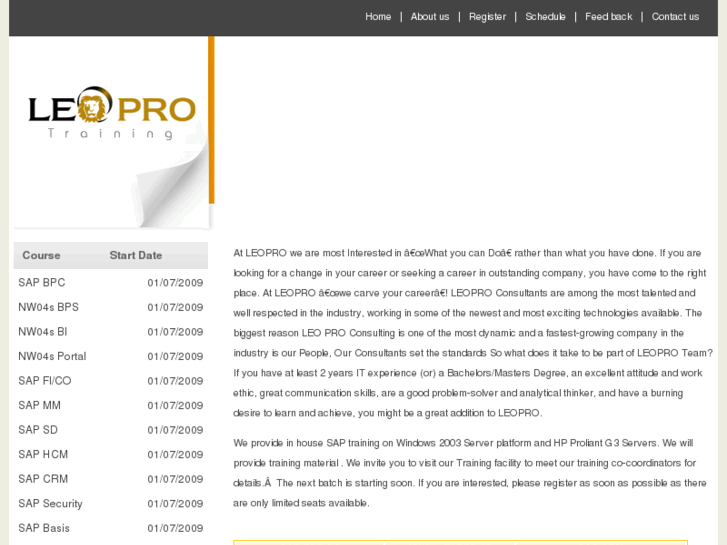The width and height of the screenshot is (727, 545).
Task: Select the SAP Basis course
Action: [44, 528]
